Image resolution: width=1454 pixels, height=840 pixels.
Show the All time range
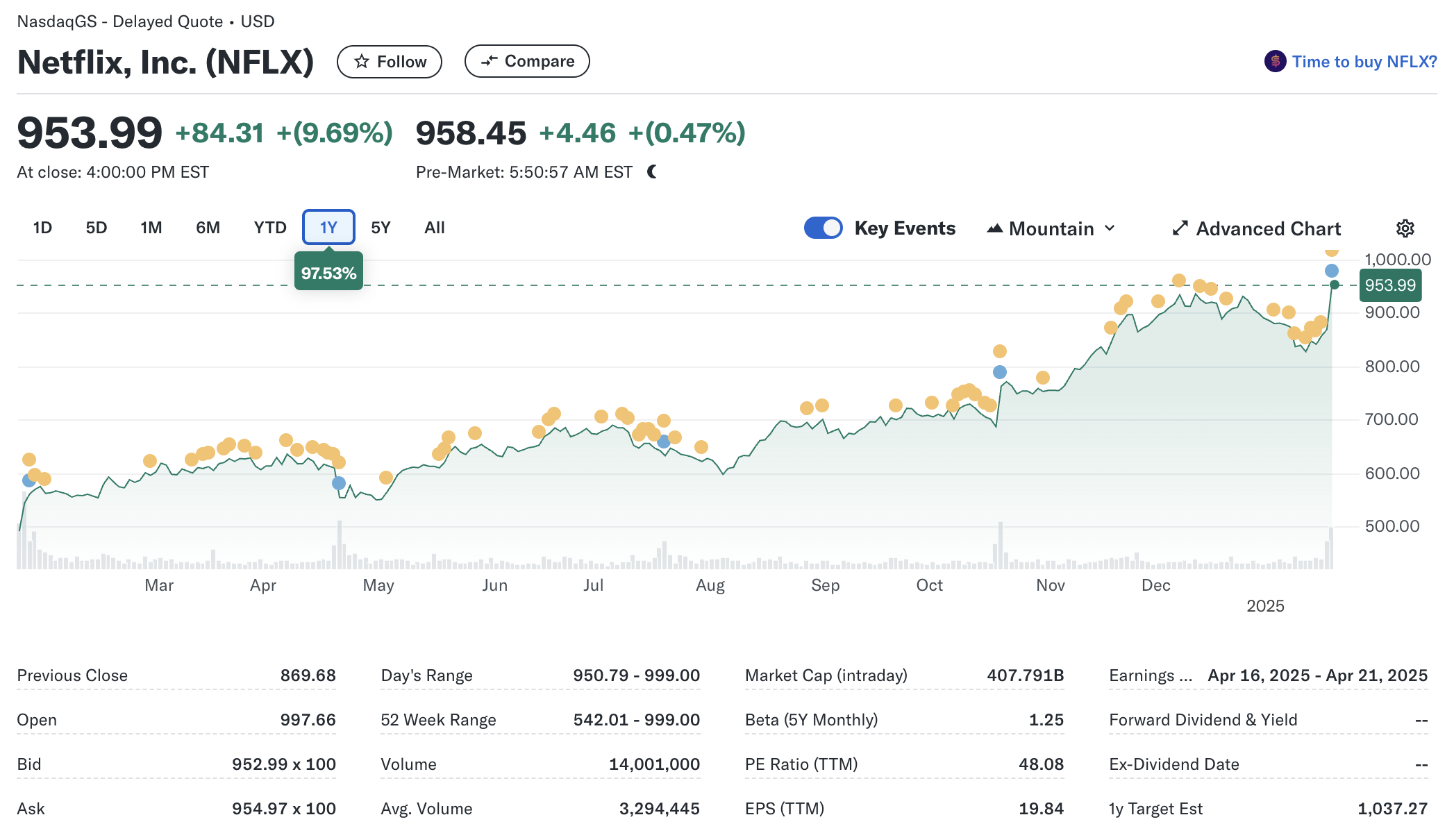tap(435, 228)
